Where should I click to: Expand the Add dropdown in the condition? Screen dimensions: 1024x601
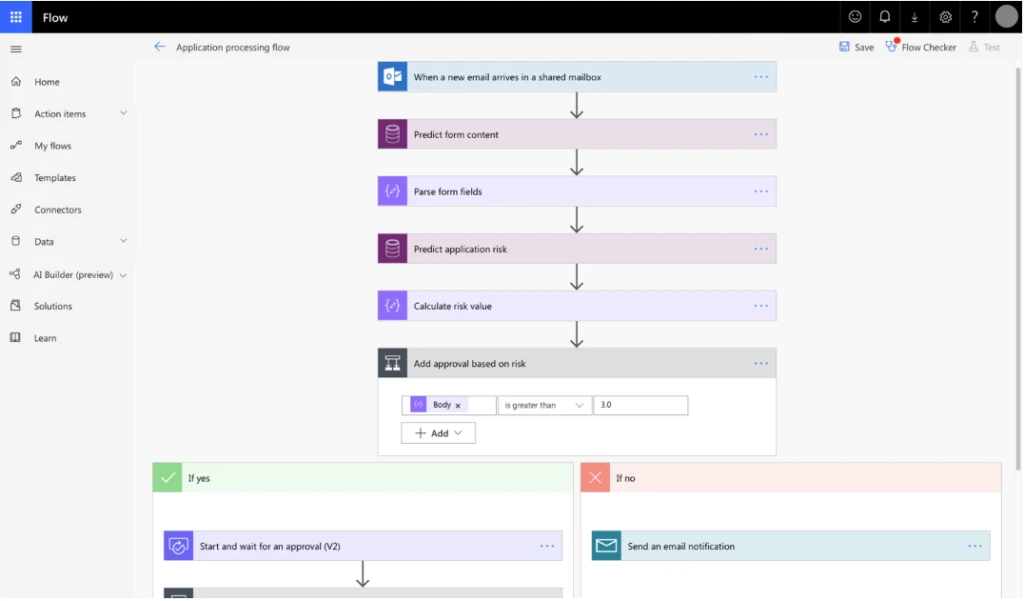click(438, 432)
